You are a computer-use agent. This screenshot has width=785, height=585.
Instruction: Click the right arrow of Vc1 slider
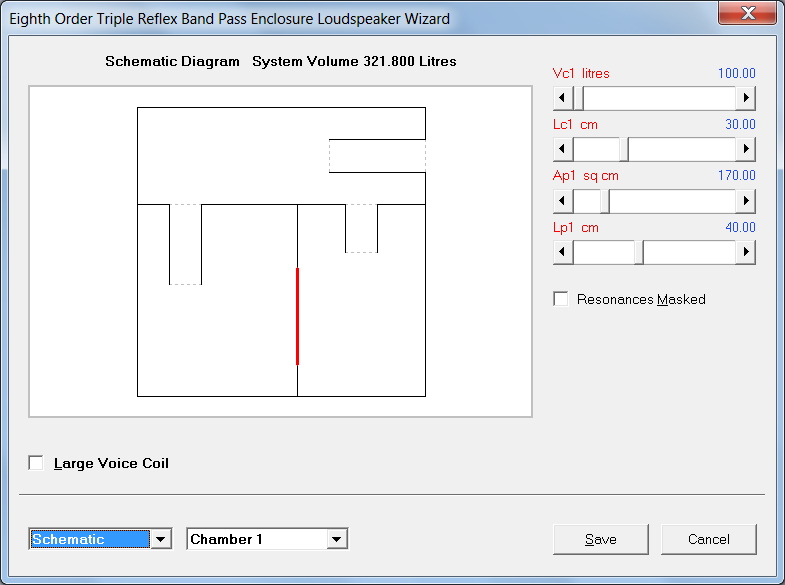745,98
